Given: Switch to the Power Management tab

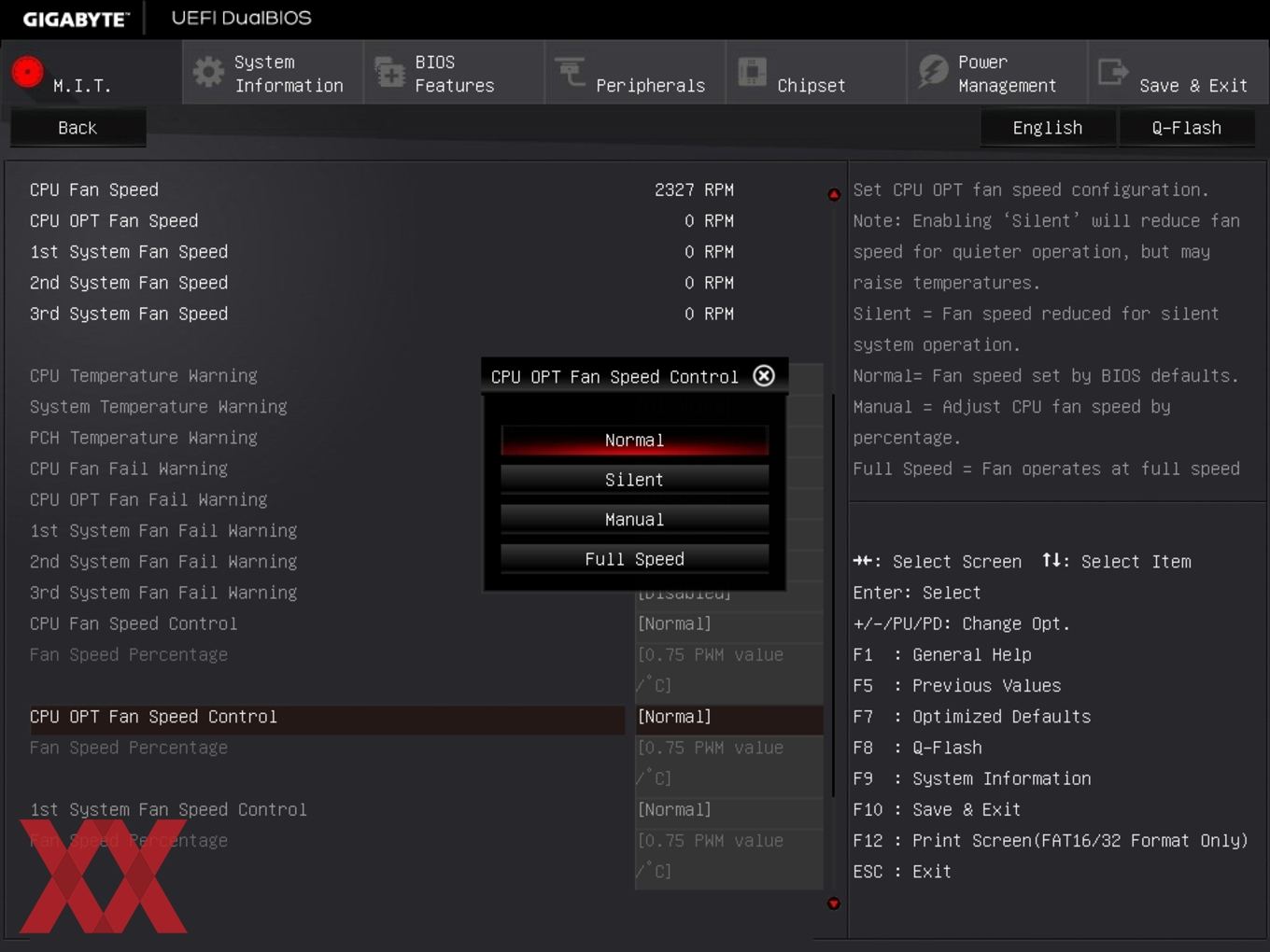Looking at the screenshot, I should pos(997,72).
